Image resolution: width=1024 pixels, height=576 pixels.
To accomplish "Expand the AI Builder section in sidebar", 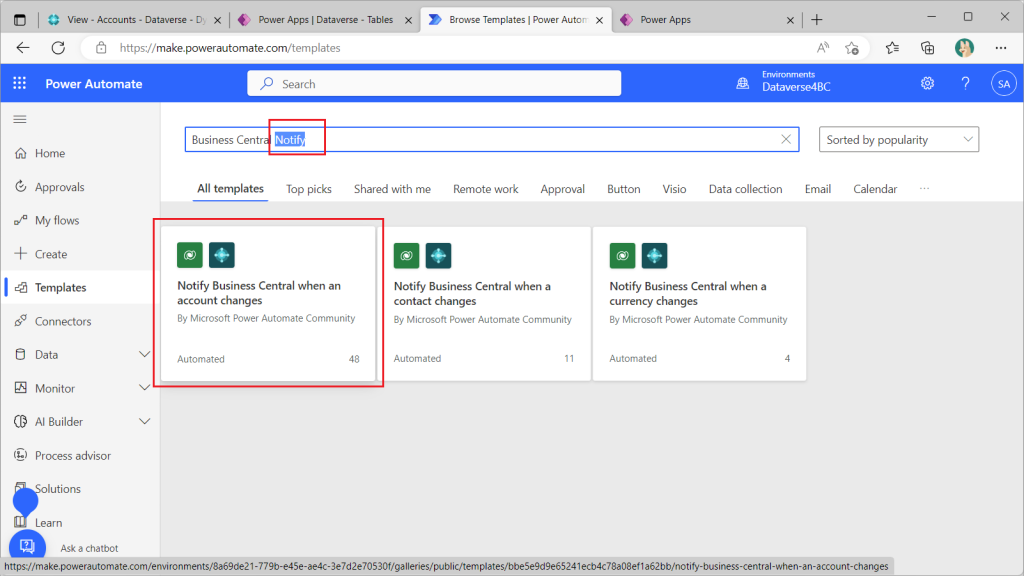I will [x=144, y=422].
